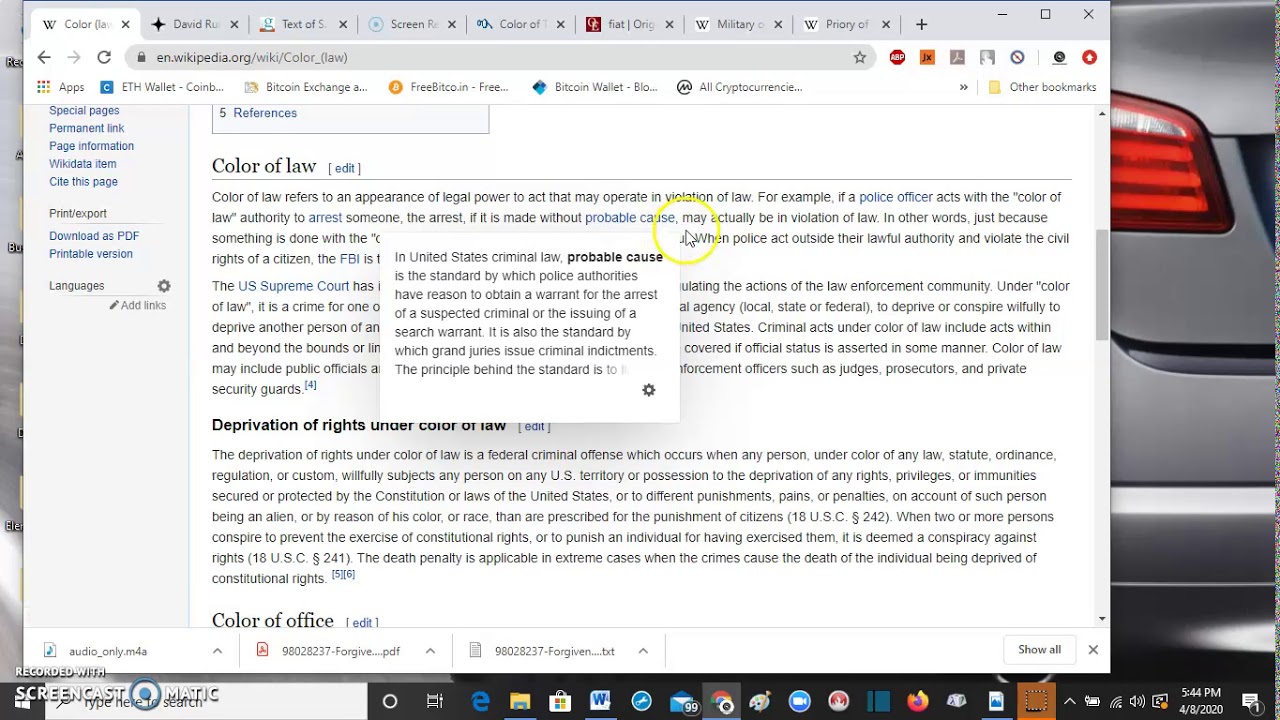Switch to the Priory of tab
Viewport: 1280px width, 720px height.
pyautogui.click(x=845, y=24)
